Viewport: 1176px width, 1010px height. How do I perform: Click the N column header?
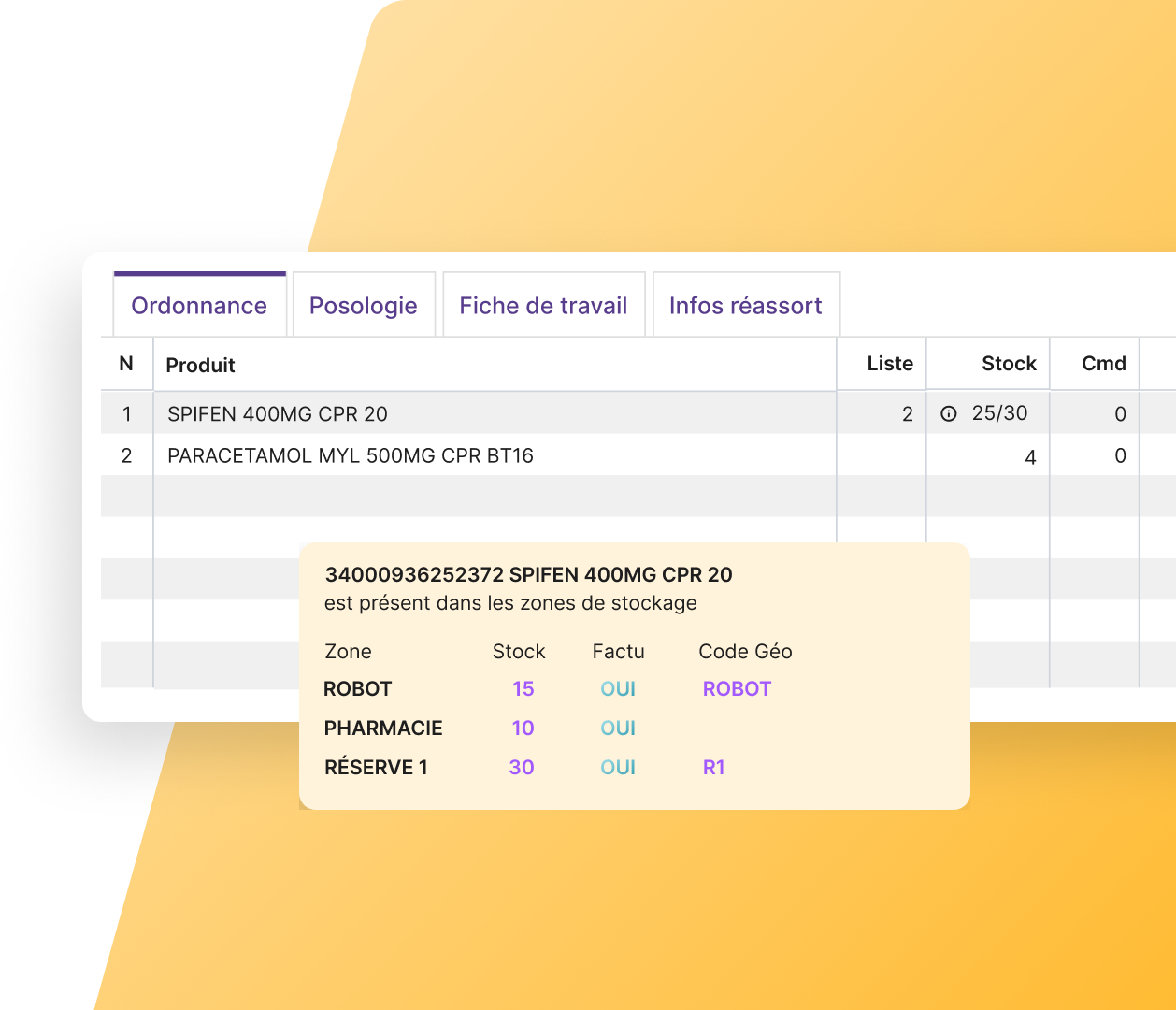click(x=126, y=364)
